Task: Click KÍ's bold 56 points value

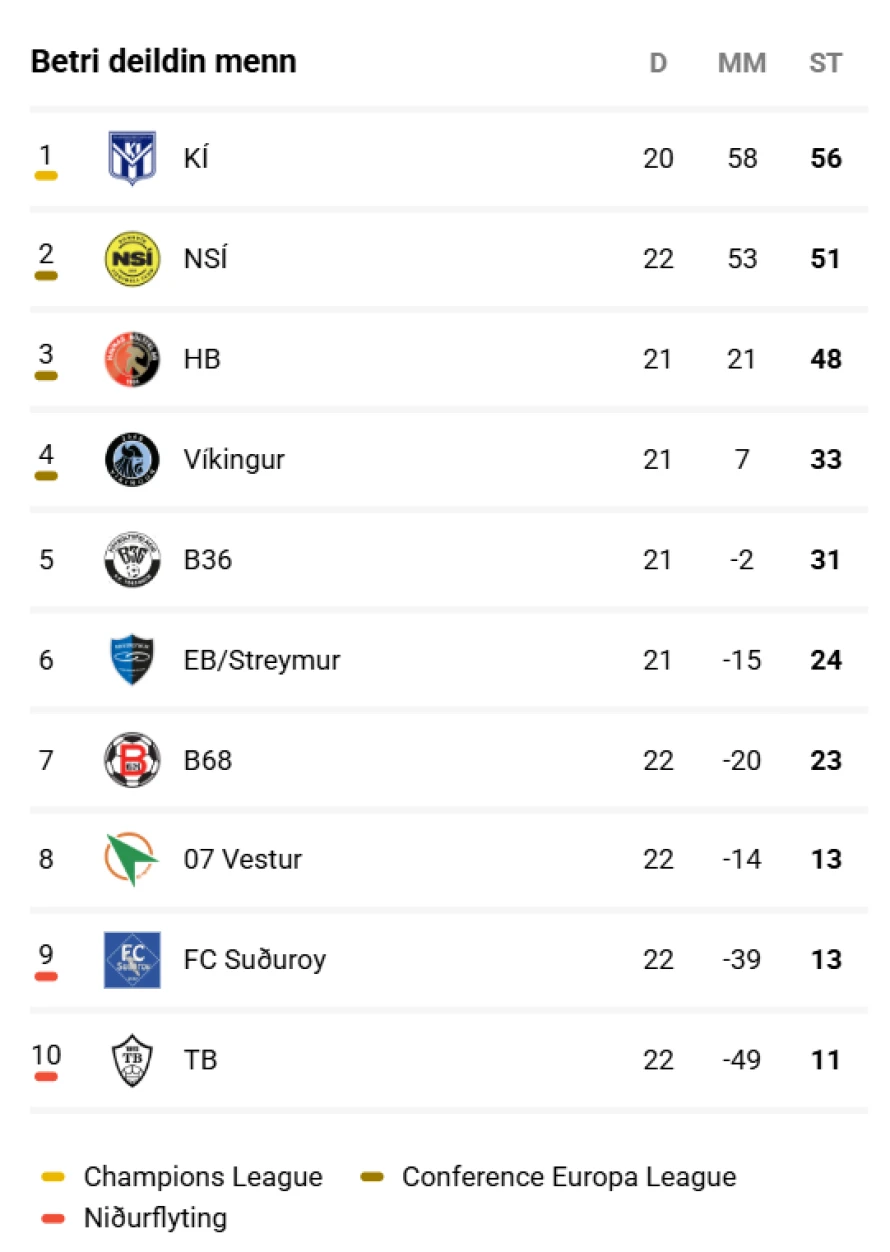Action: [x=826, y=159]
